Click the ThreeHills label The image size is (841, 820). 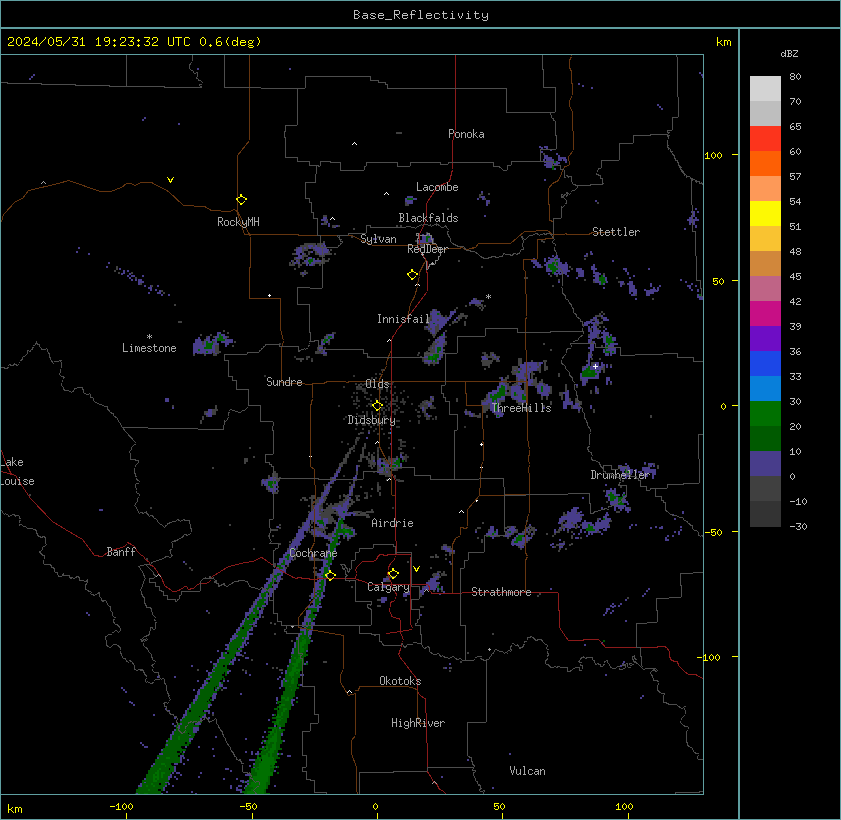pos(521,408)
